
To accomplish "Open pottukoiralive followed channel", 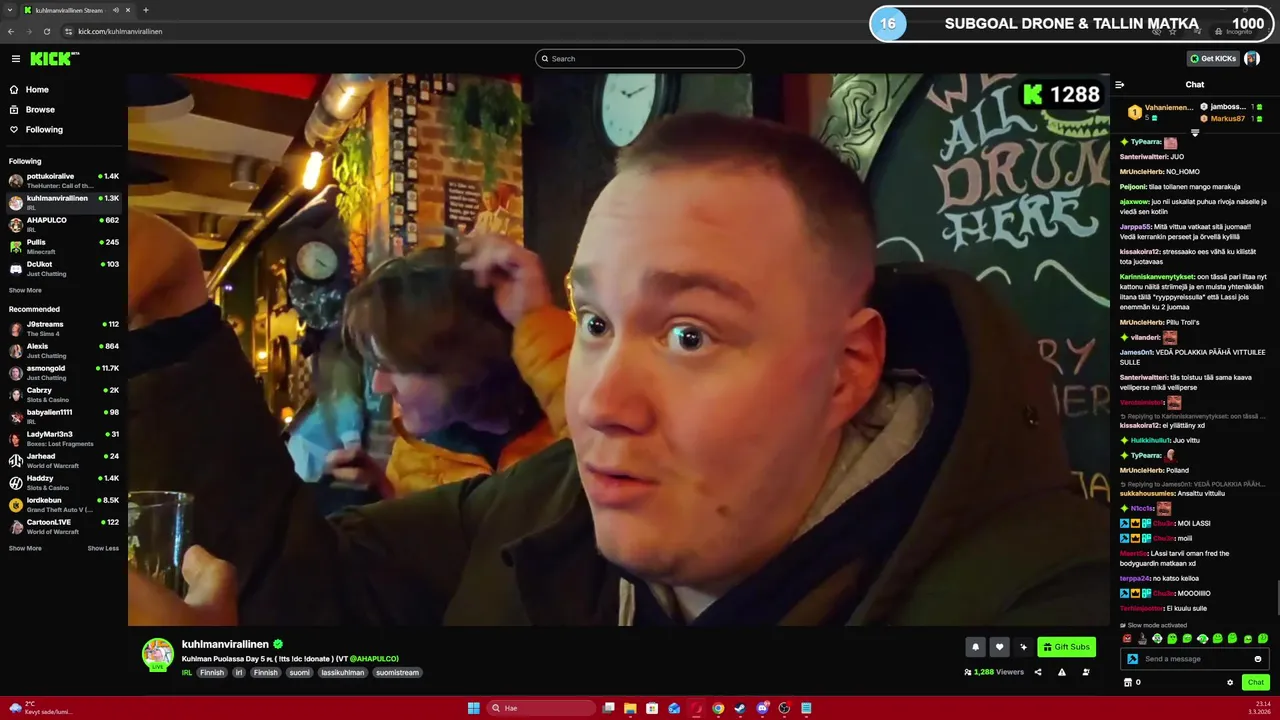I will pyautogui.click(x=64, y=180).
